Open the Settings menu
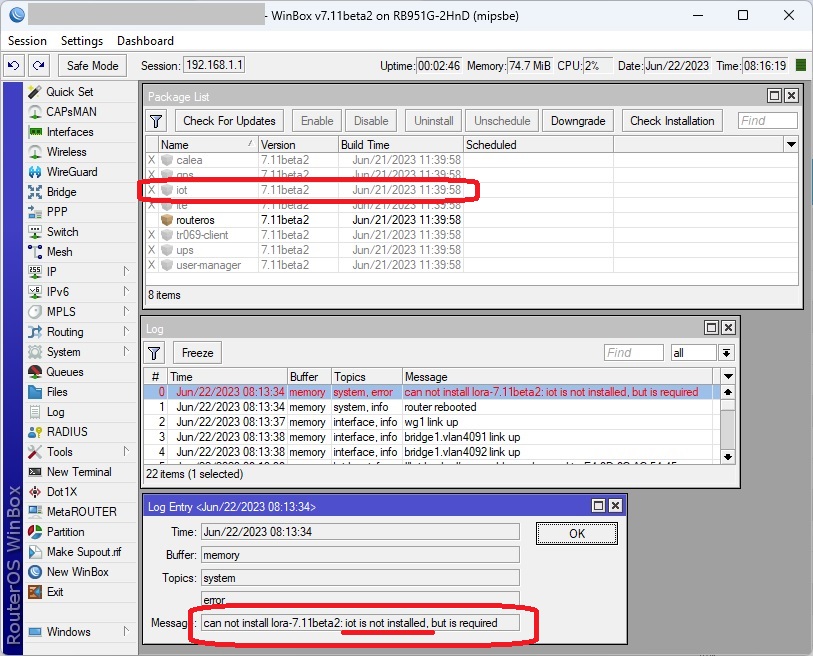Screen dimensions: 813x656 click(82, 41)
